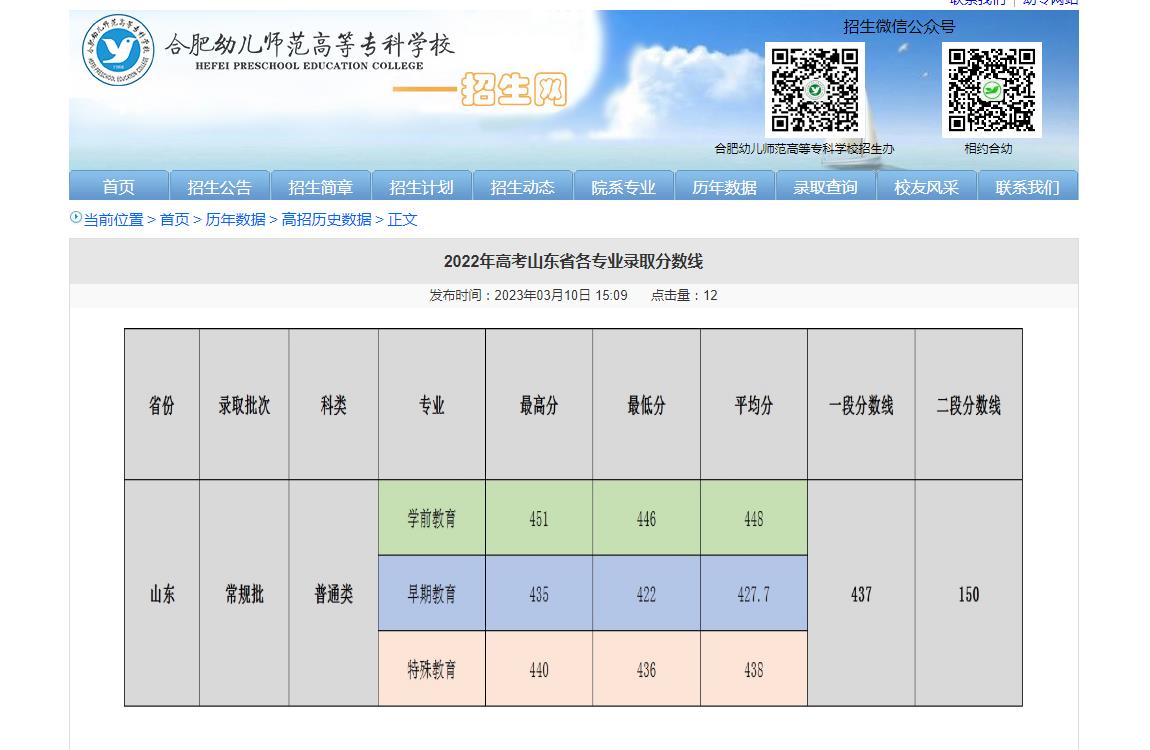Click the 招生网 banner title
This screenshot has height=750, width=1150.
click(x=514, y=89)
